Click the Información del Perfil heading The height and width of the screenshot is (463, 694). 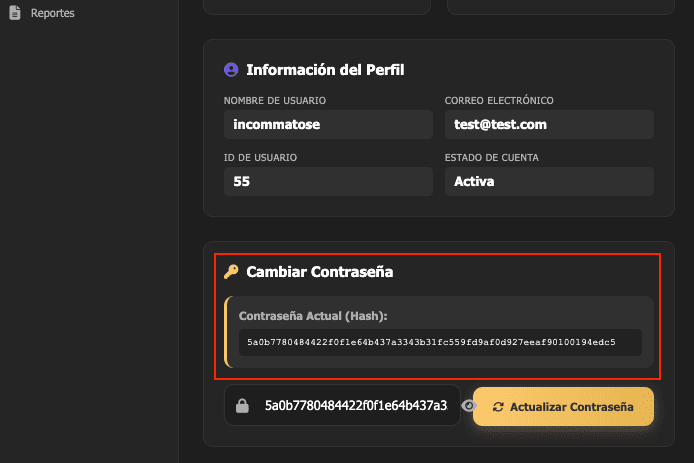(325, 70)
